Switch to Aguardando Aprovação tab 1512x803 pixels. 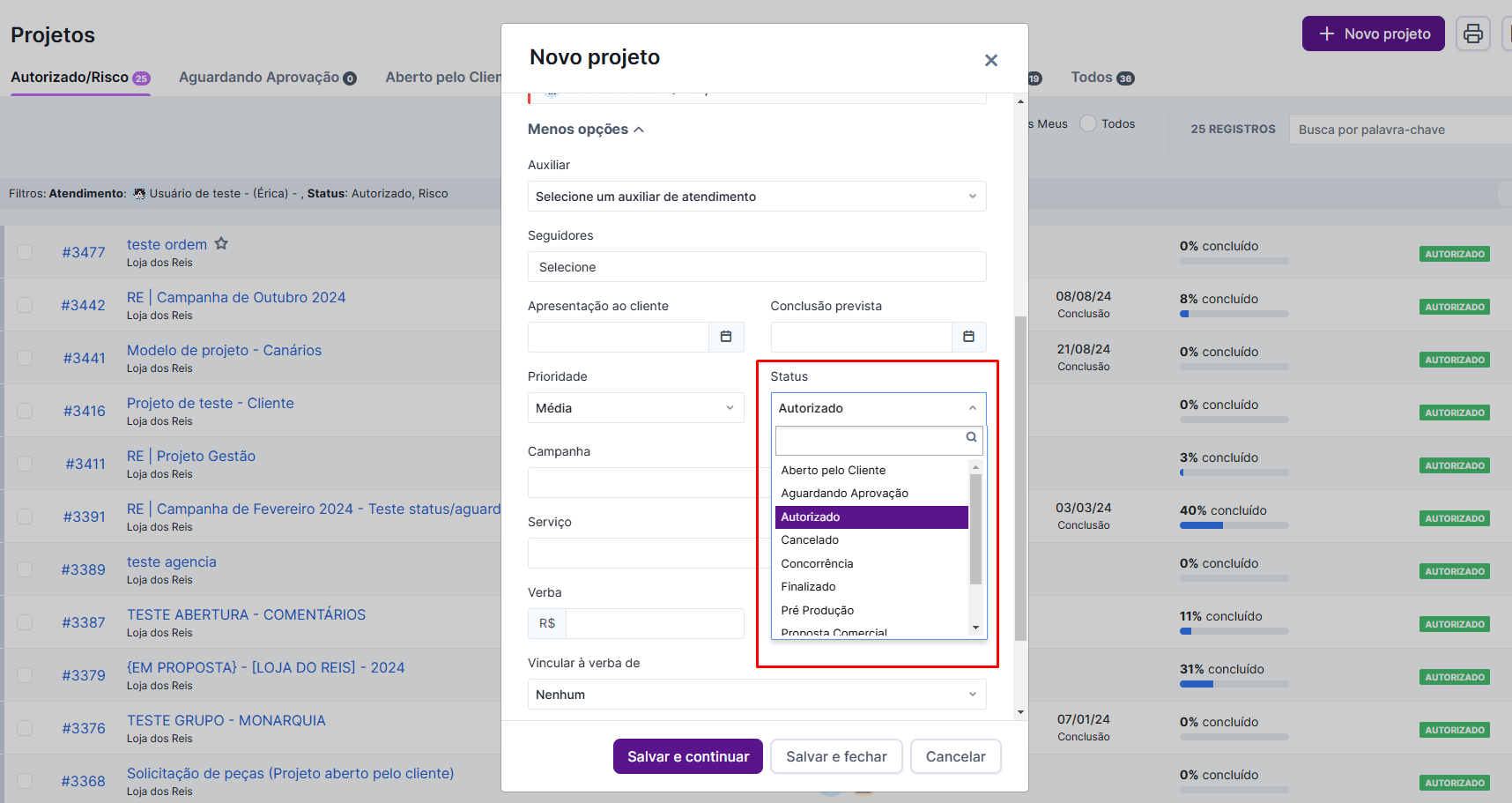pos(267,78)
